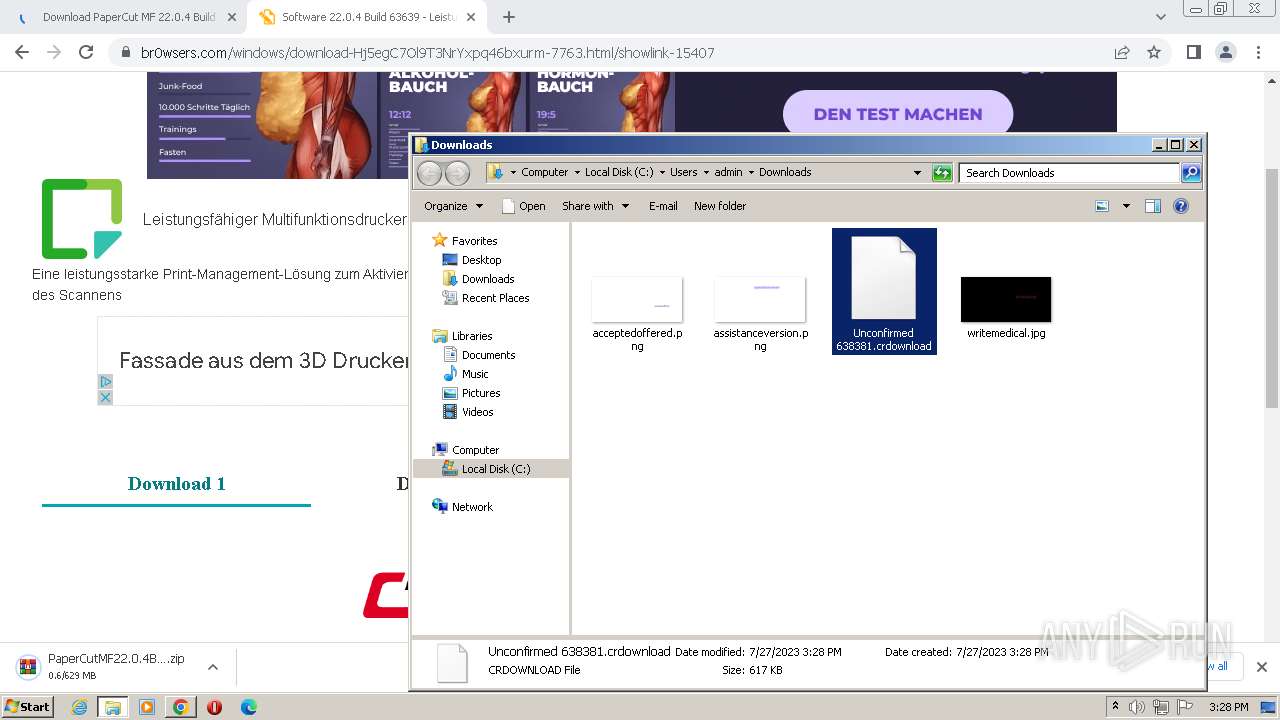Click the Explorer search magnifier icon
This screenshot has height=720, width=1280.
[x=1191, y=173]
